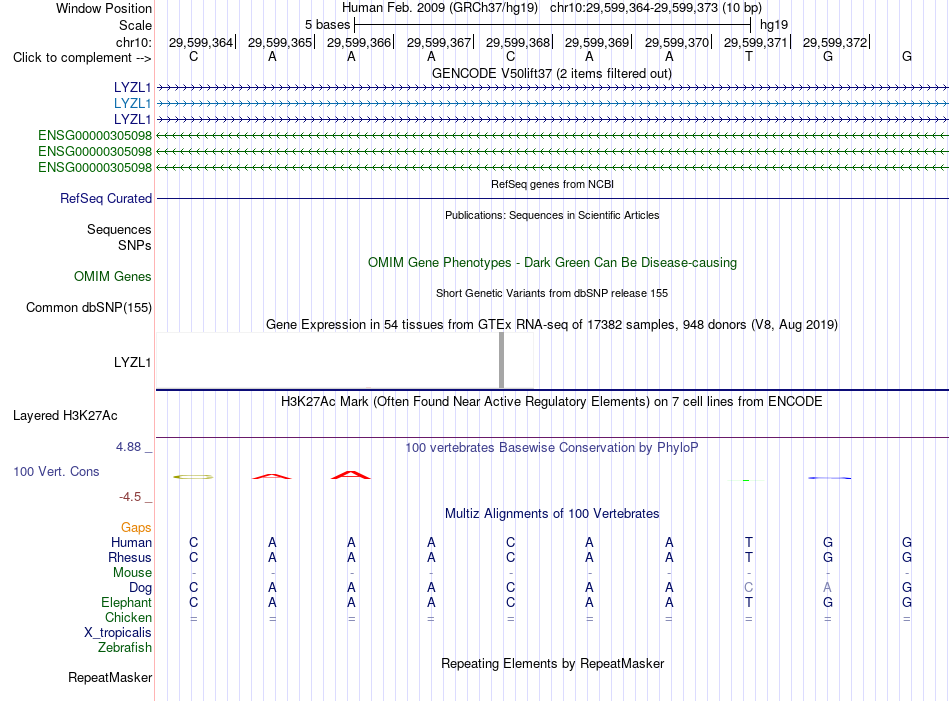
Task: Click the Sequences track label
Action: click(x=119, y=230)
